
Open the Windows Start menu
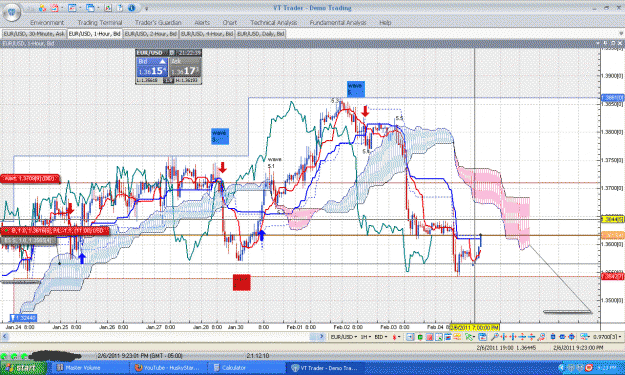tap(23, 368)
